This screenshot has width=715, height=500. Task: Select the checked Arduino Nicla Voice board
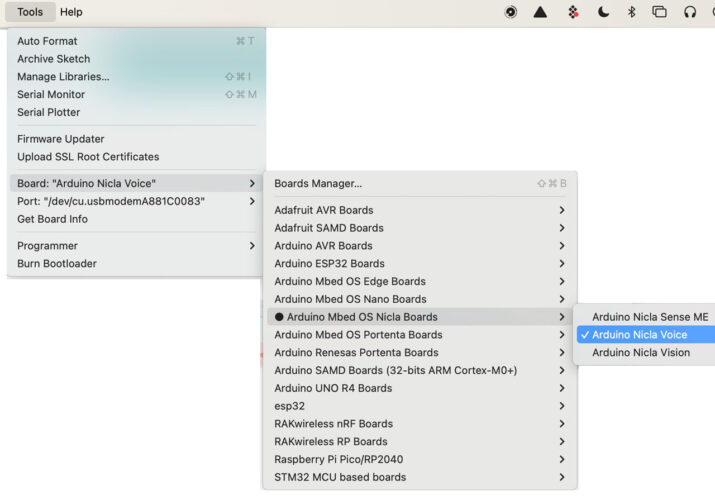(640, 335)
